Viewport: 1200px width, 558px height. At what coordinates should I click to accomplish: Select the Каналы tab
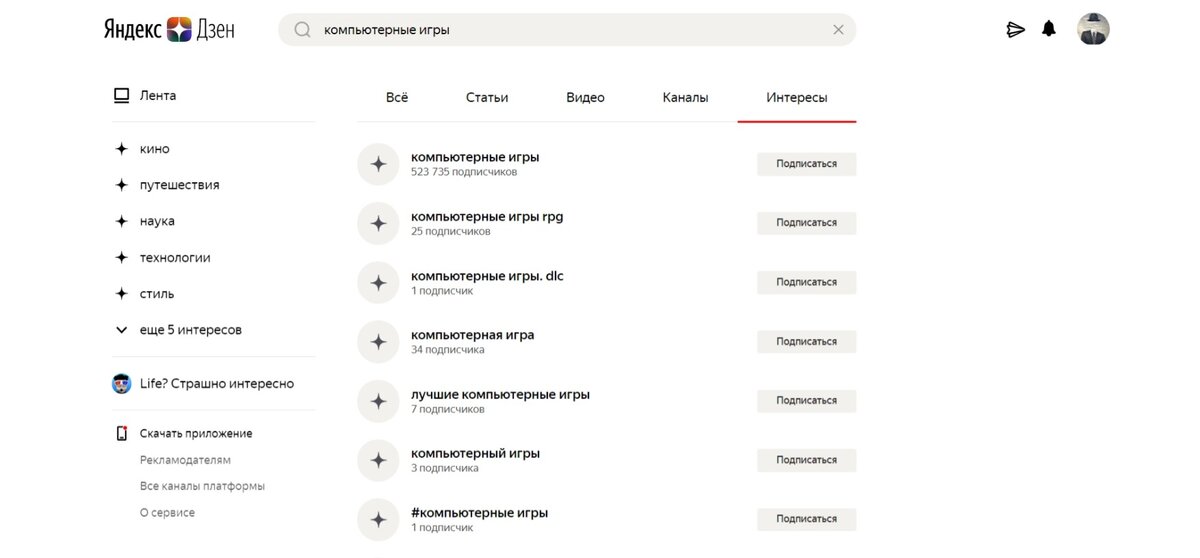tap(685, 98)
